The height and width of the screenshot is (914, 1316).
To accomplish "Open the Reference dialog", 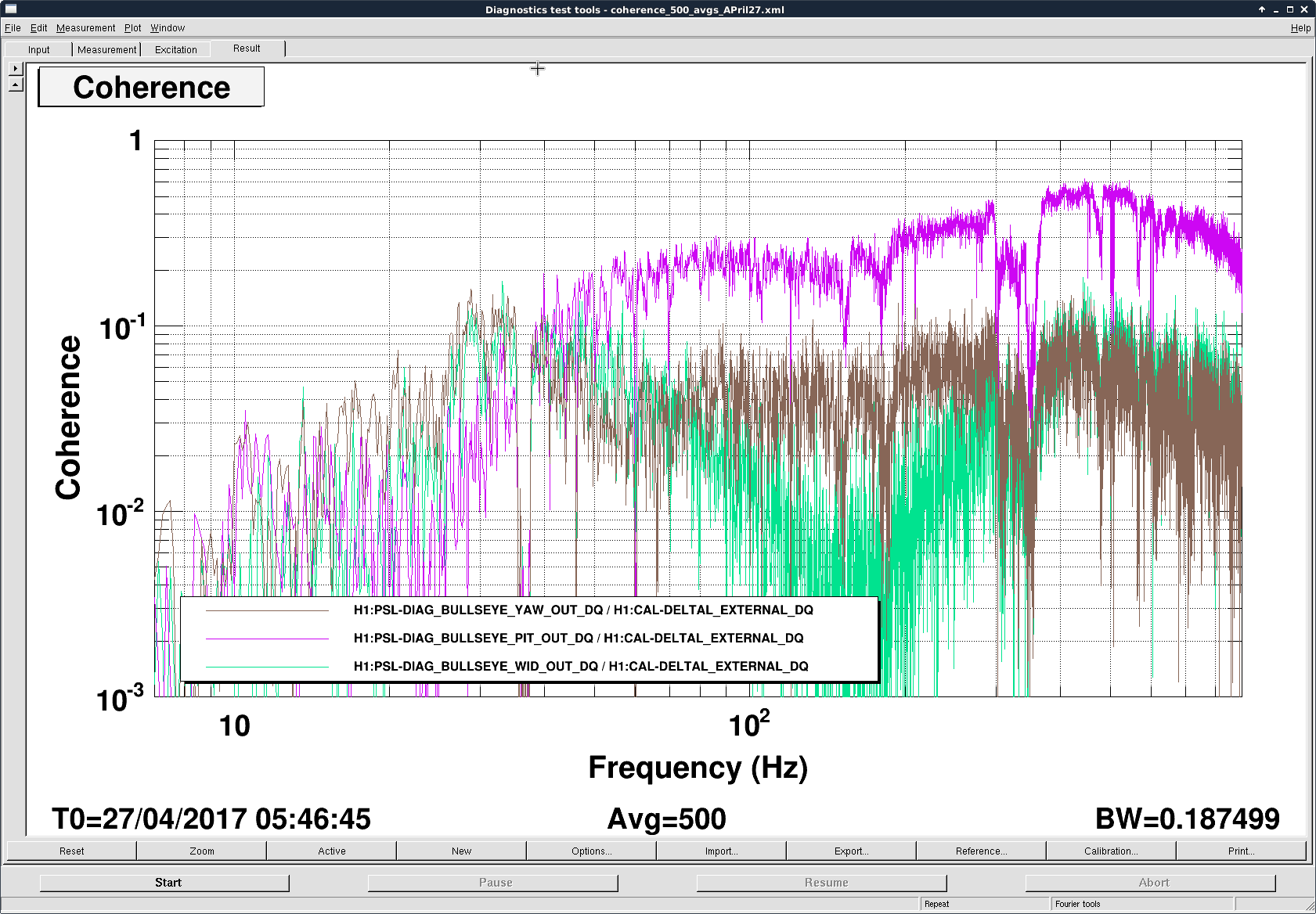I will (x=982, y=851).
